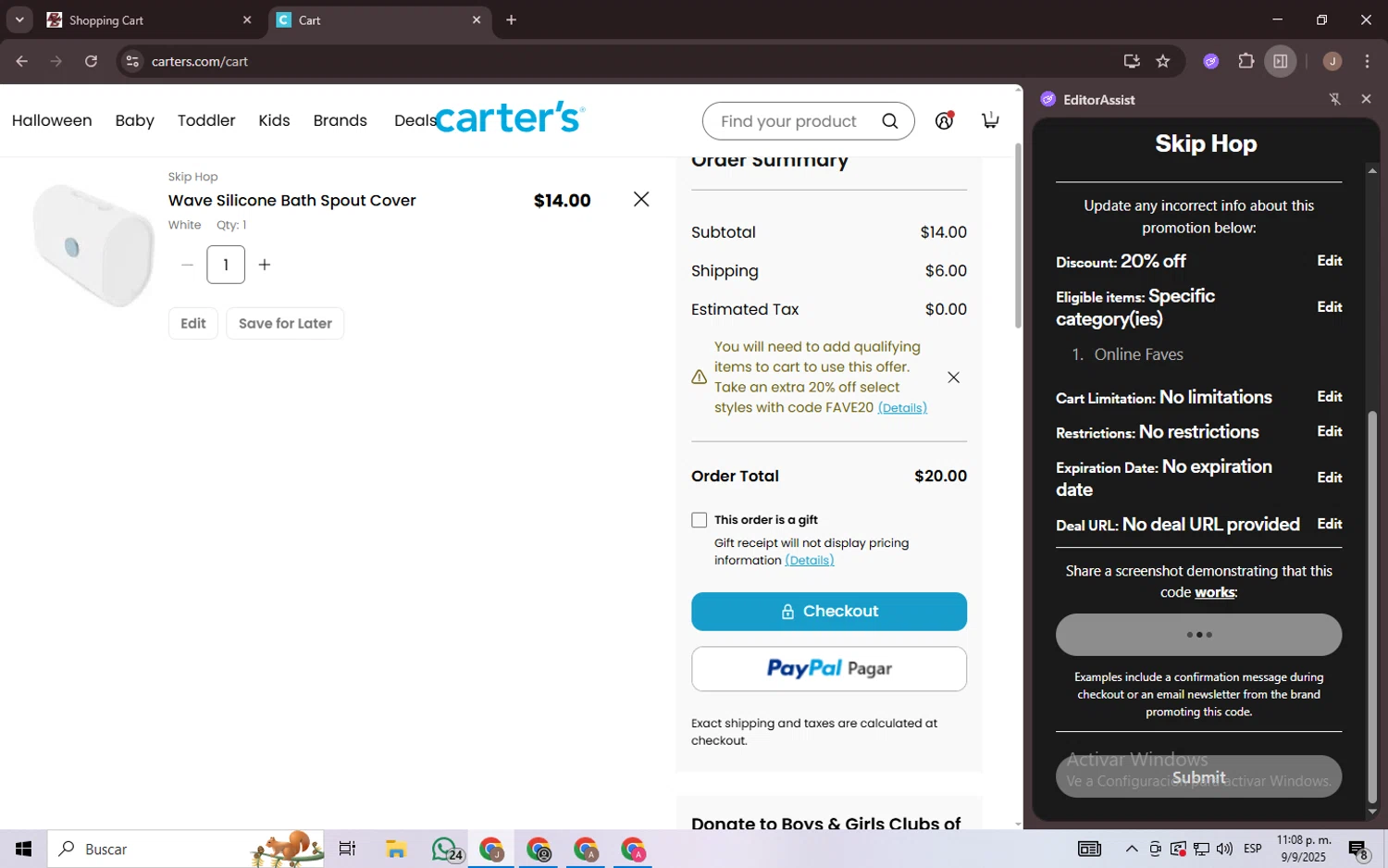Click the Carter's logo

(x=510, y=118)
